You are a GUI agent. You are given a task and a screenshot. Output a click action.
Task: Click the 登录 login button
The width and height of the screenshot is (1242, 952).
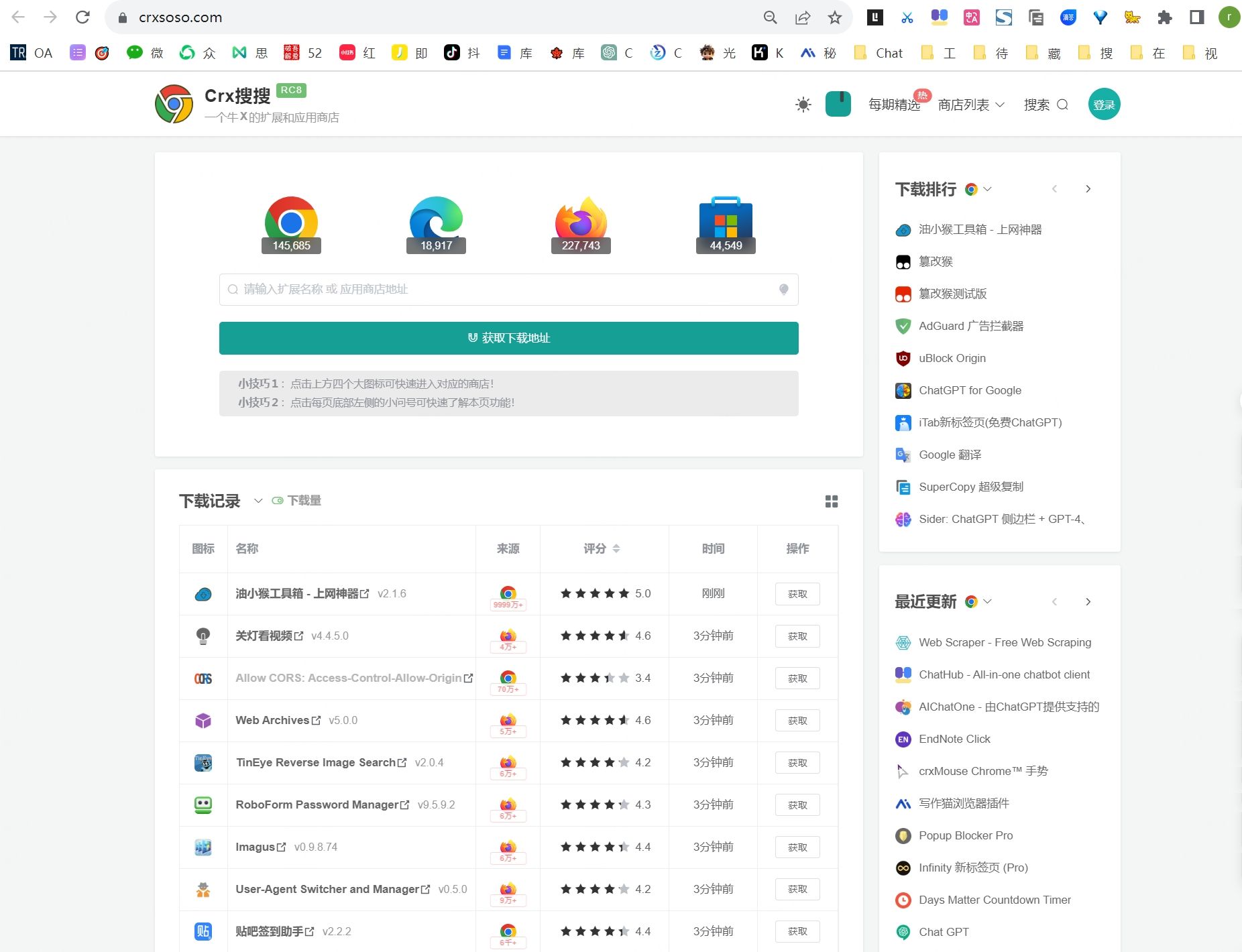[x=1104, y=105]
